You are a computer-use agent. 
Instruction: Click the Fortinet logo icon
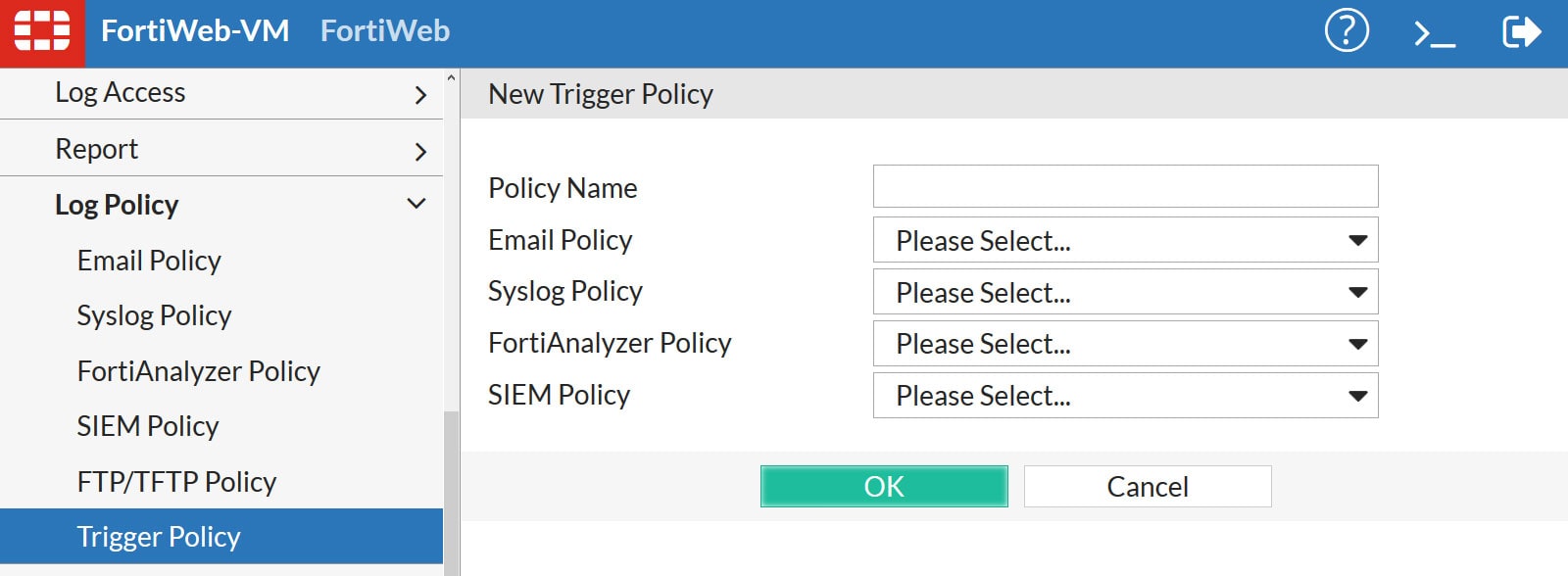click(x=42, y=32)
